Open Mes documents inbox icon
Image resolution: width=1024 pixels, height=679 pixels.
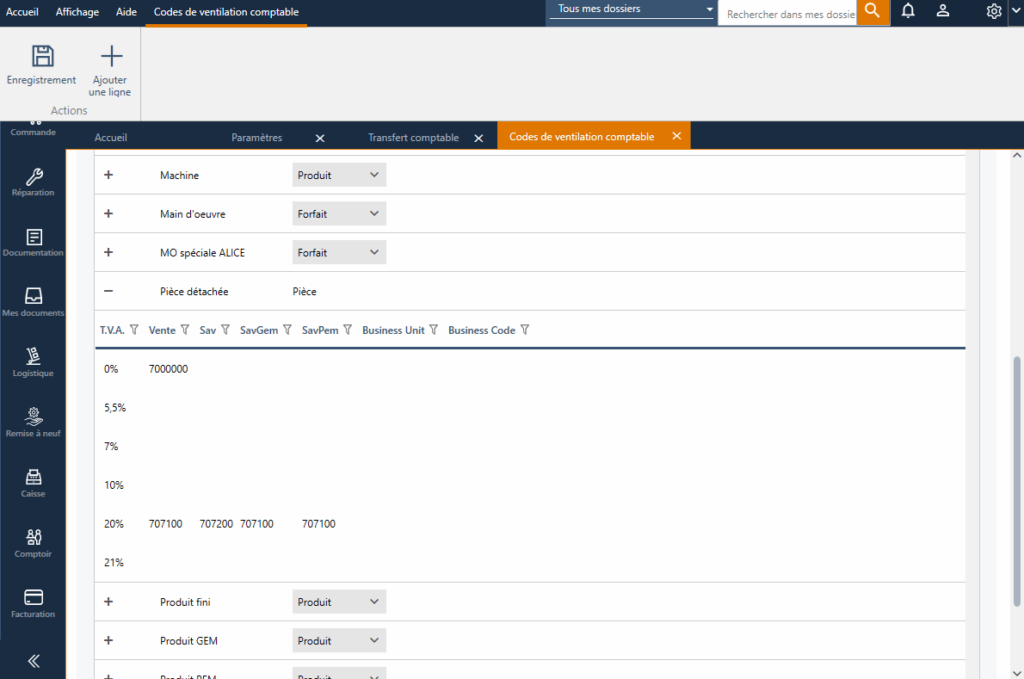click(x=34, y=297)
